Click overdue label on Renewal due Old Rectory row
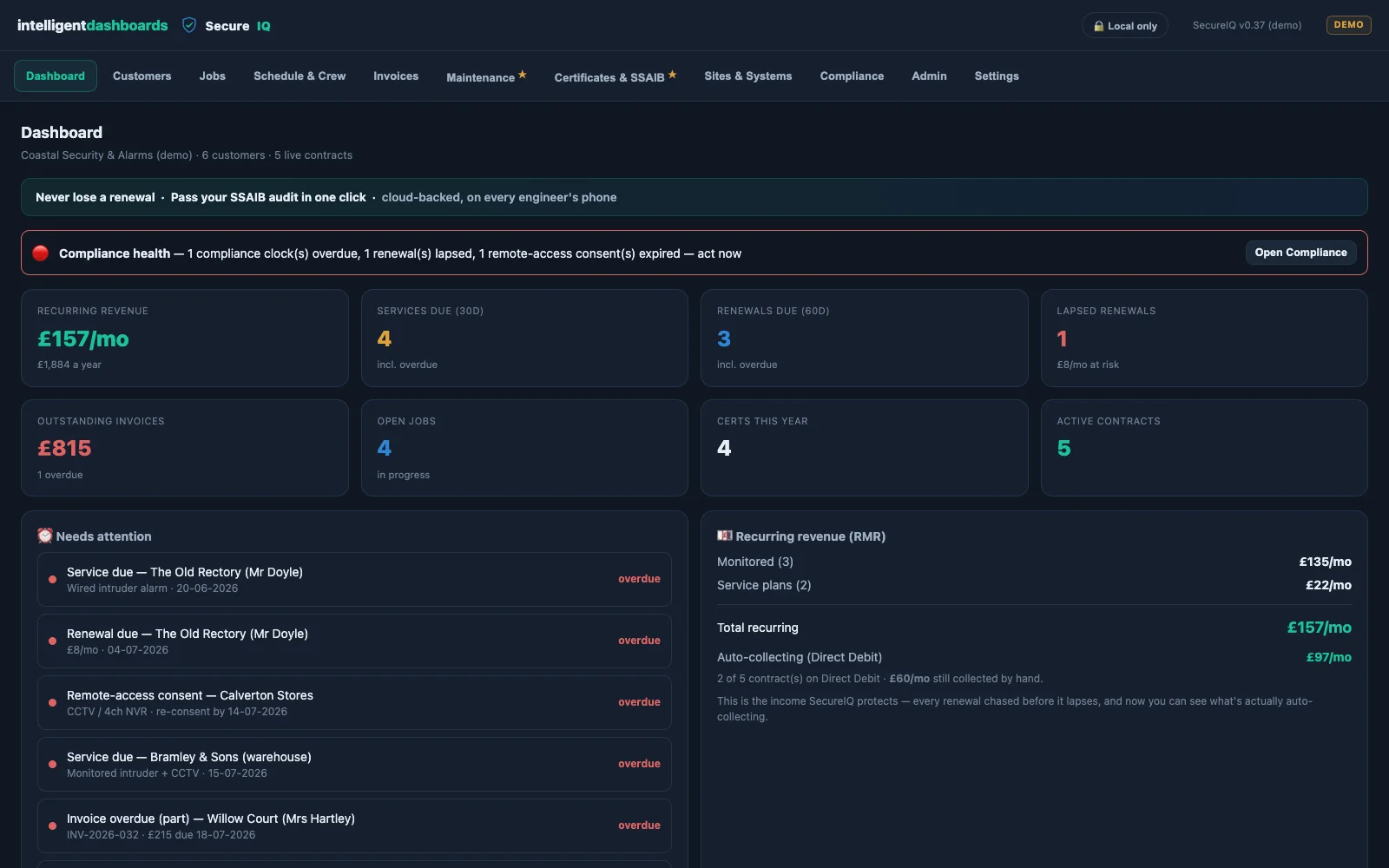The image size is (1389, 868). pos(639,641)
